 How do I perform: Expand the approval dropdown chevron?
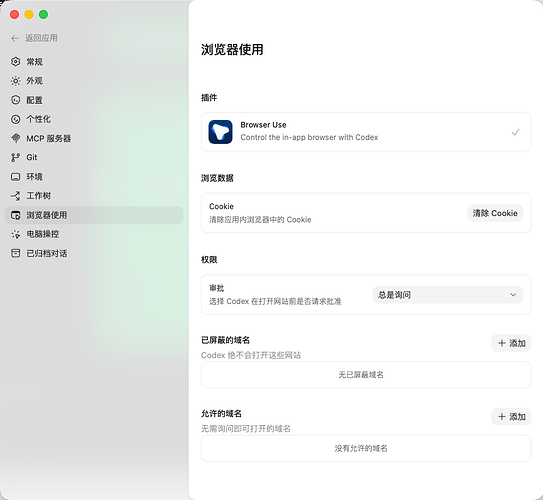click(x=513, y=295)
